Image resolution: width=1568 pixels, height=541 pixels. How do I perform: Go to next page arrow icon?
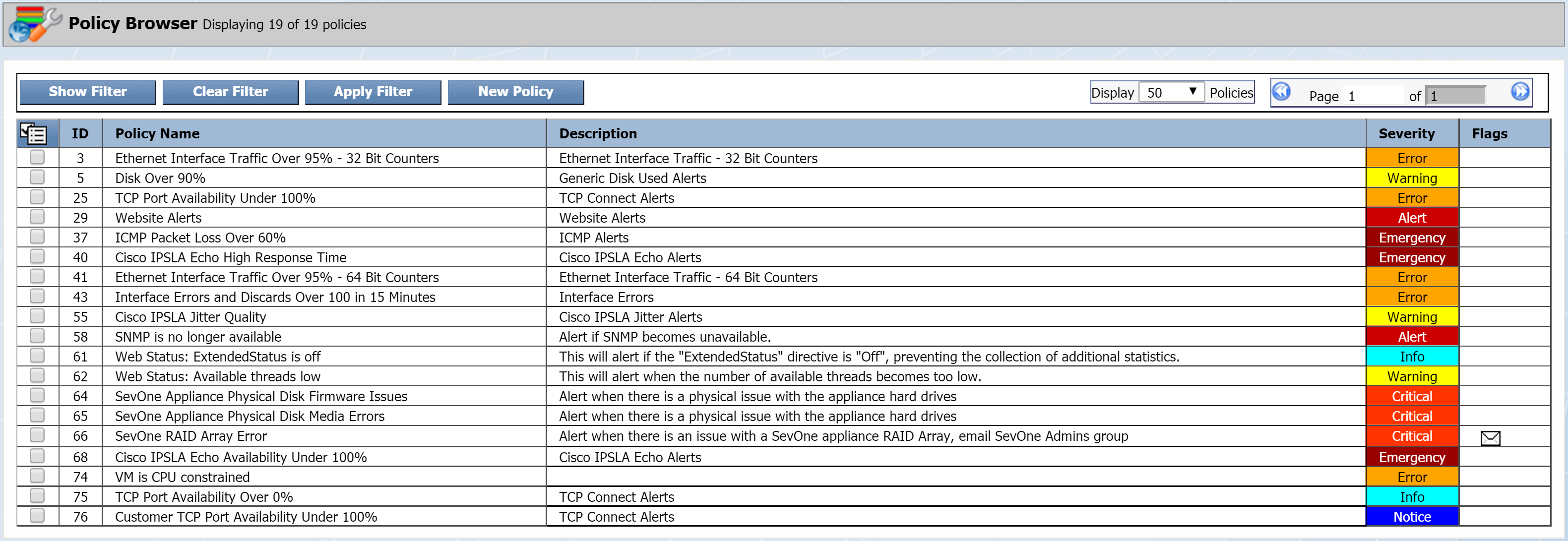(1519, 92)
